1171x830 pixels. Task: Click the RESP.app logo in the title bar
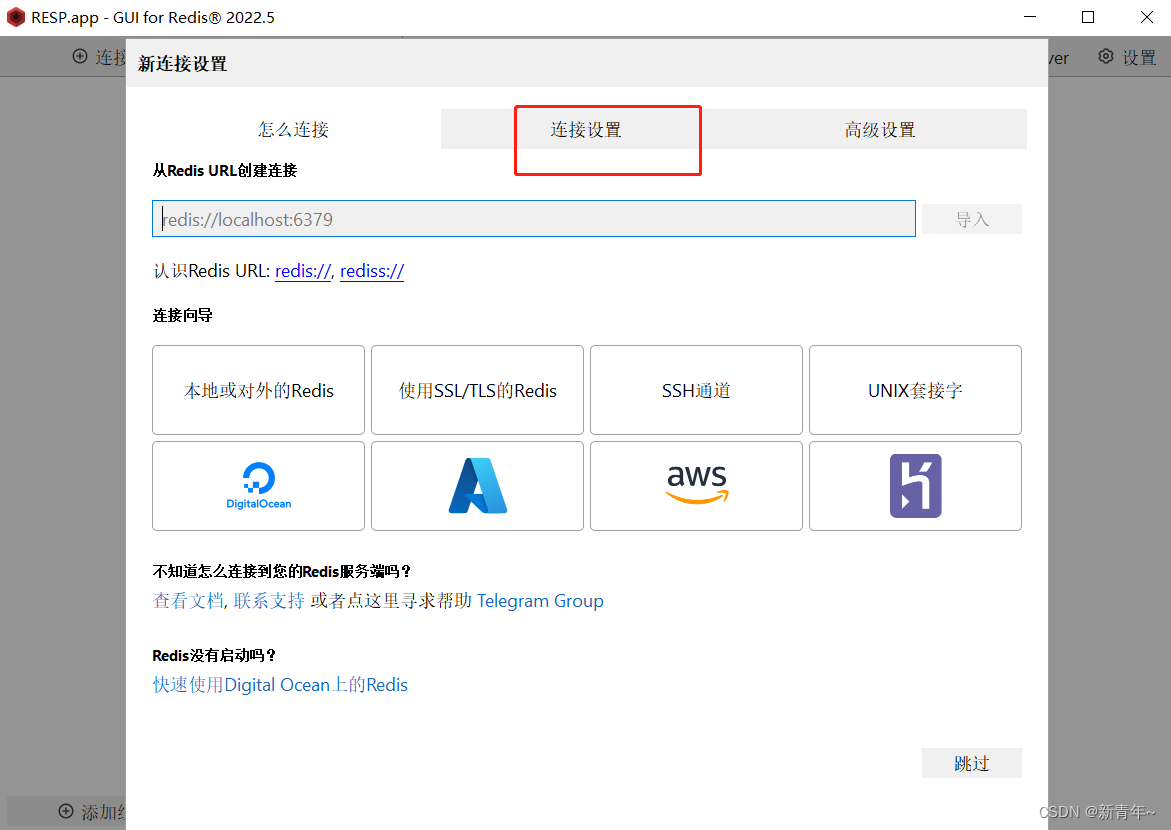pos(15,16)
